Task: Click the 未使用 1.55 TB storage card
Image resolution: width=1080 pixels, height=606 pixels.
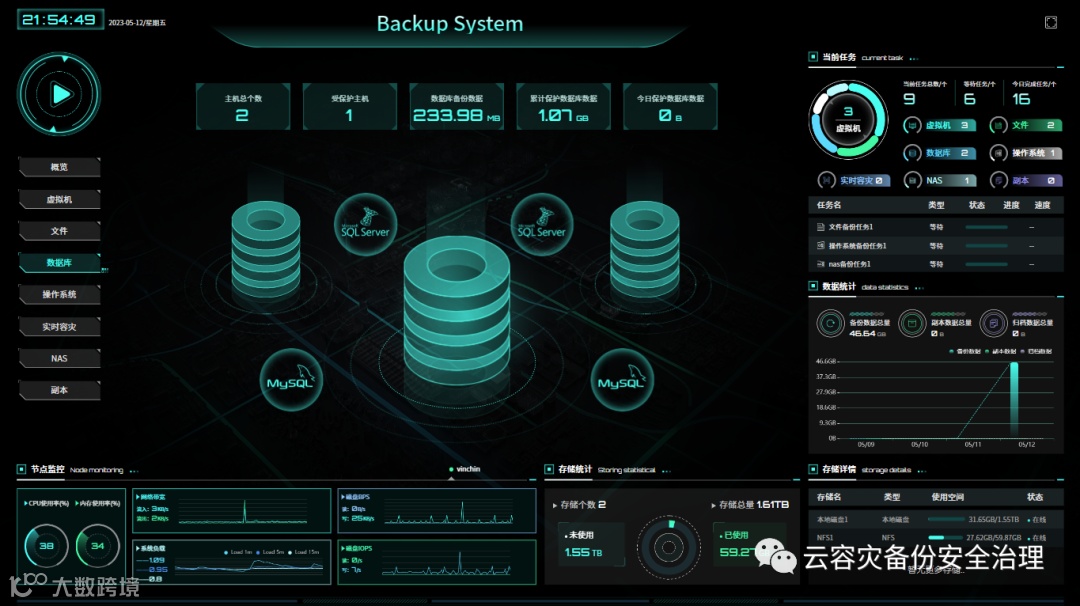Action: point(591,544)
